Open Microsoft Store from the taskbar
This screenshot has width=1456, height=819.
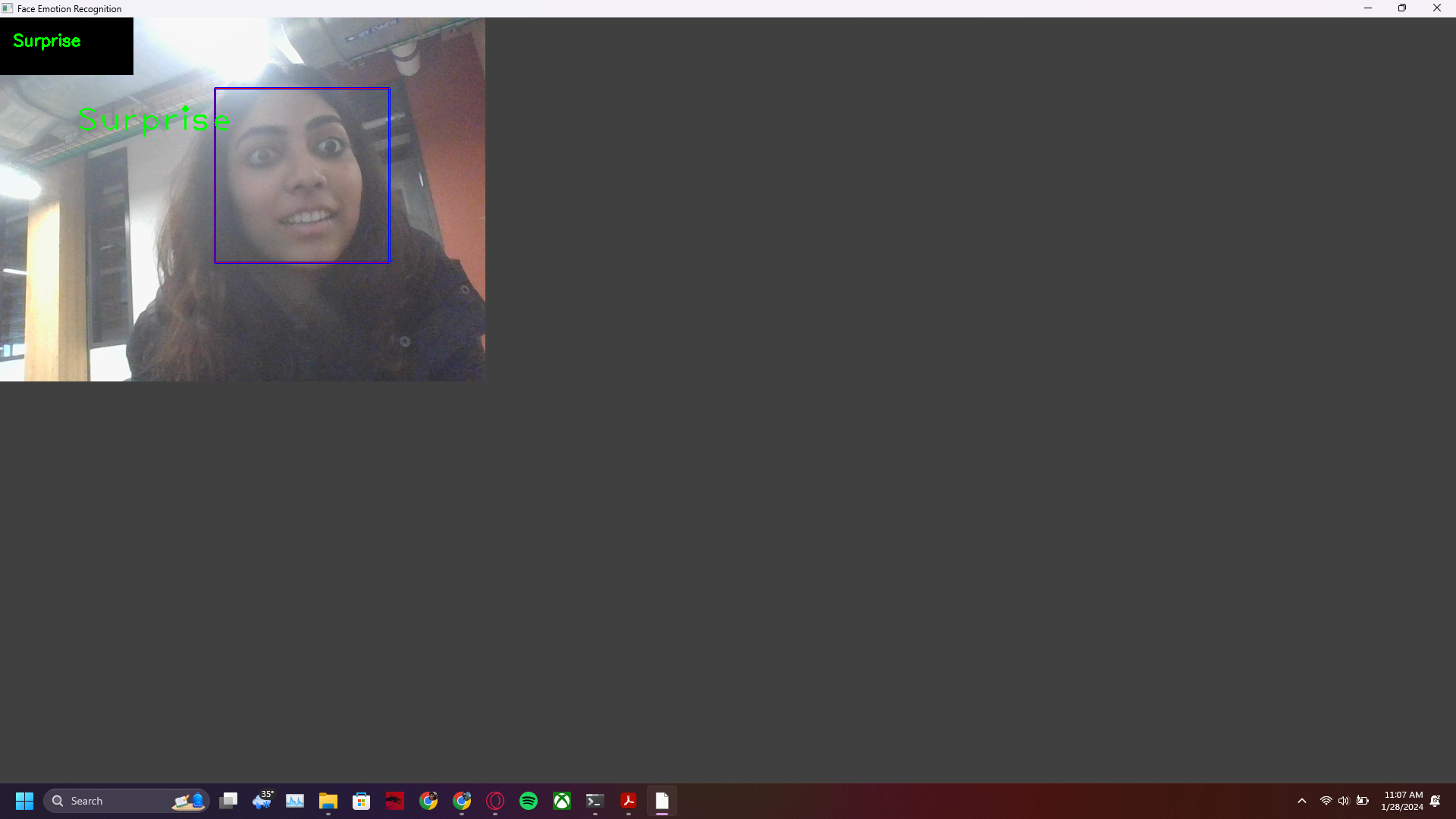coord(362,801)
